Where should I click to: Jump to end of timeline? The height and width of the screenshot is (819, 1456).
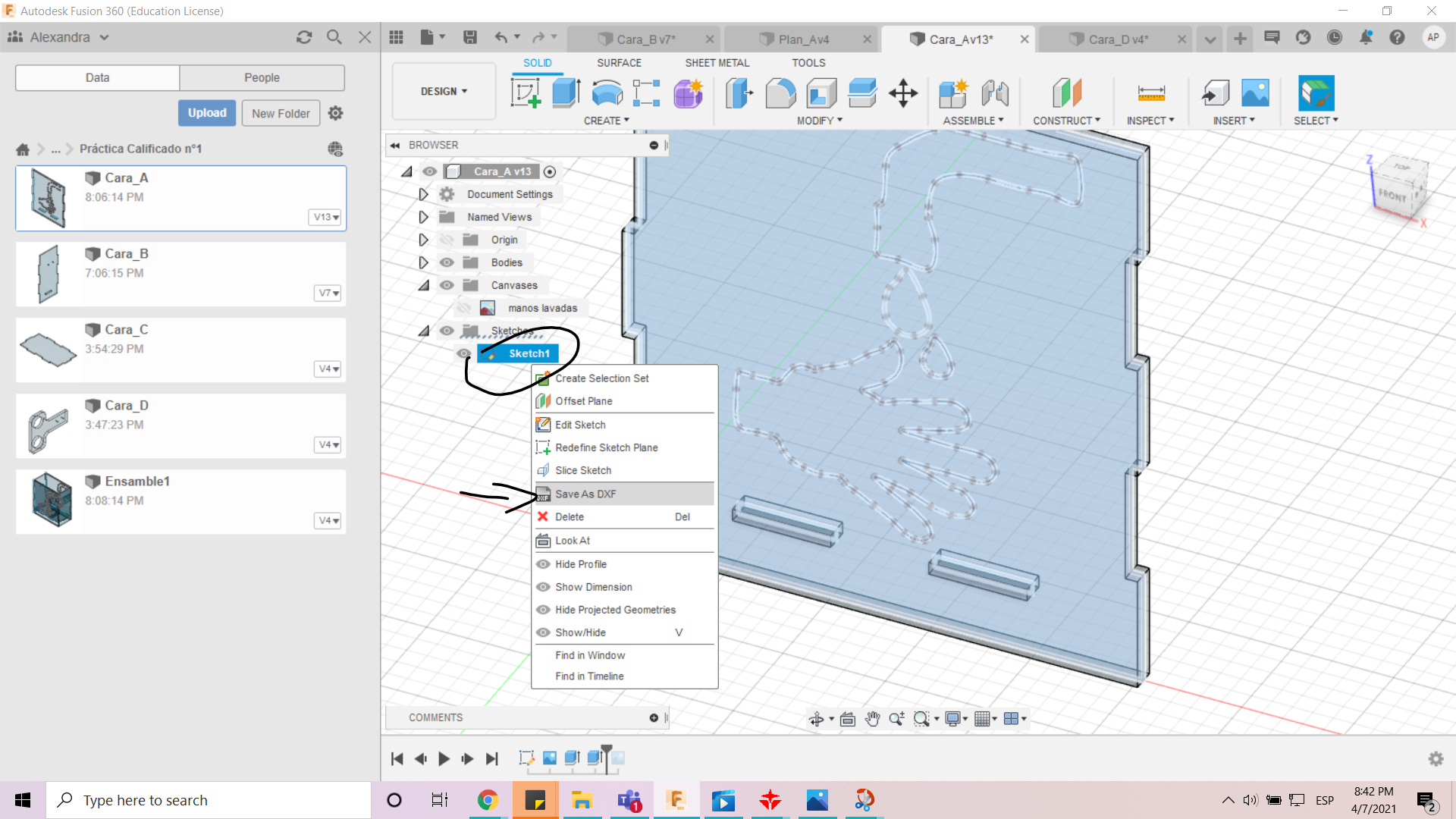point(492,758)
